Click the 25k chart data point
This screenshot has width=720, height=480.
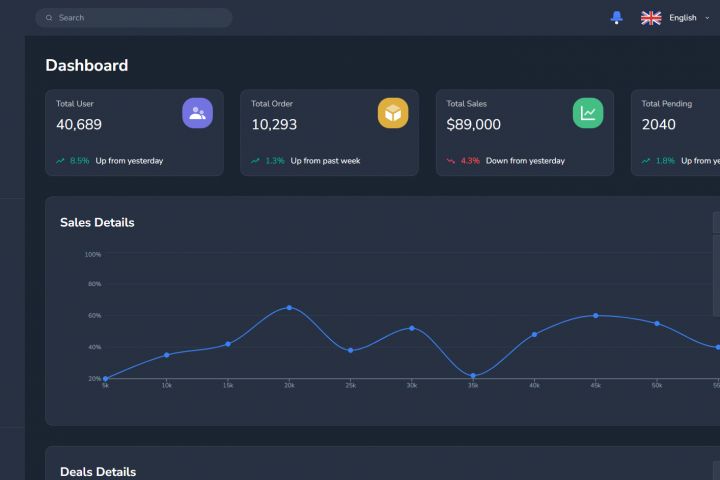click(350, 350)
